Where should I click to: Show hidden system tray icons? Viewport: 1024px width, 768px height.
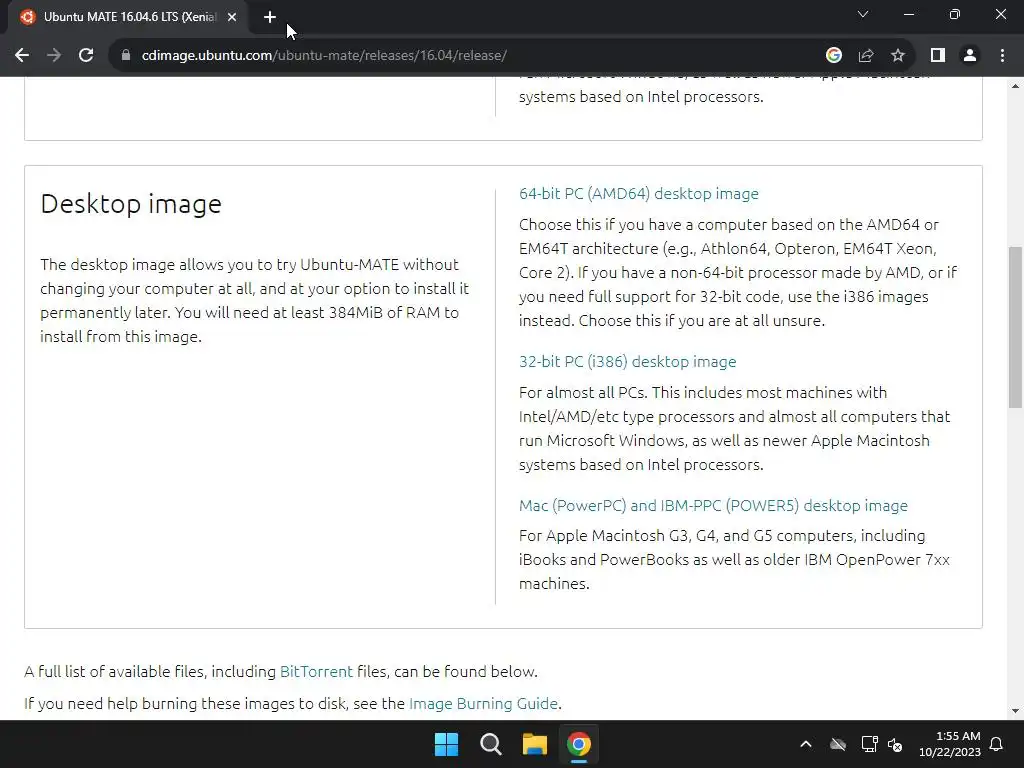(806, 744)
